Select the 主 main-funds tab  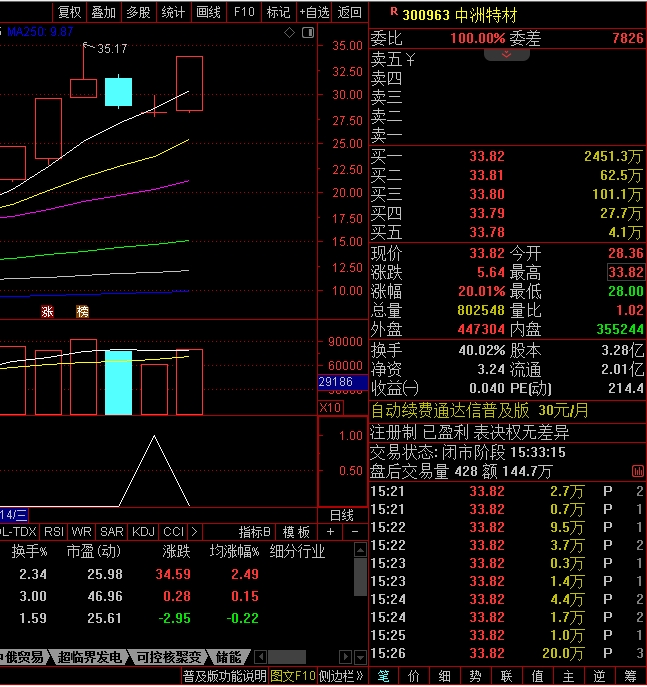click(x=569, y=677)
